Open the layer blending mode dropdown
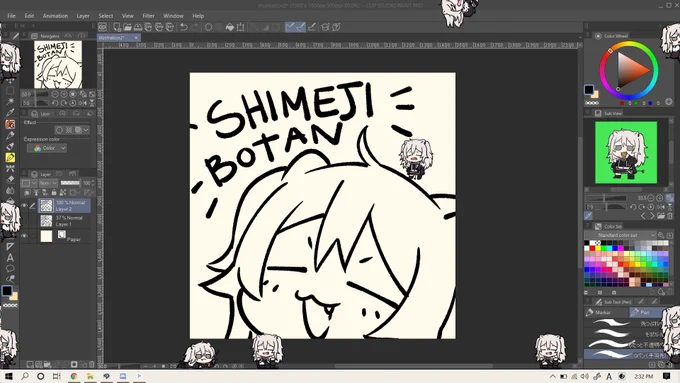Image resolution: width=680 pixels, height=383 pixels. point(48,183)
